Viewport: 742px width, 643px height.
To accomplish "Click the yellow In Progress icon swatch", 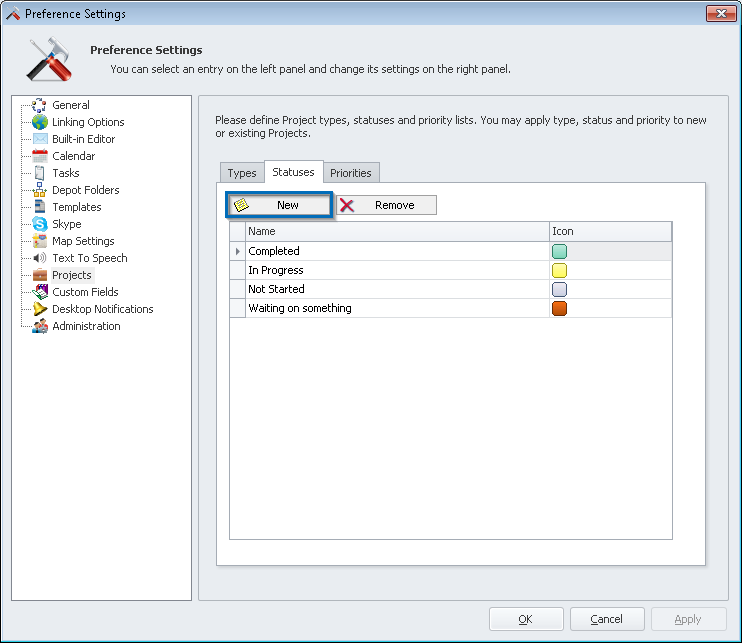I will click(559, 271).
